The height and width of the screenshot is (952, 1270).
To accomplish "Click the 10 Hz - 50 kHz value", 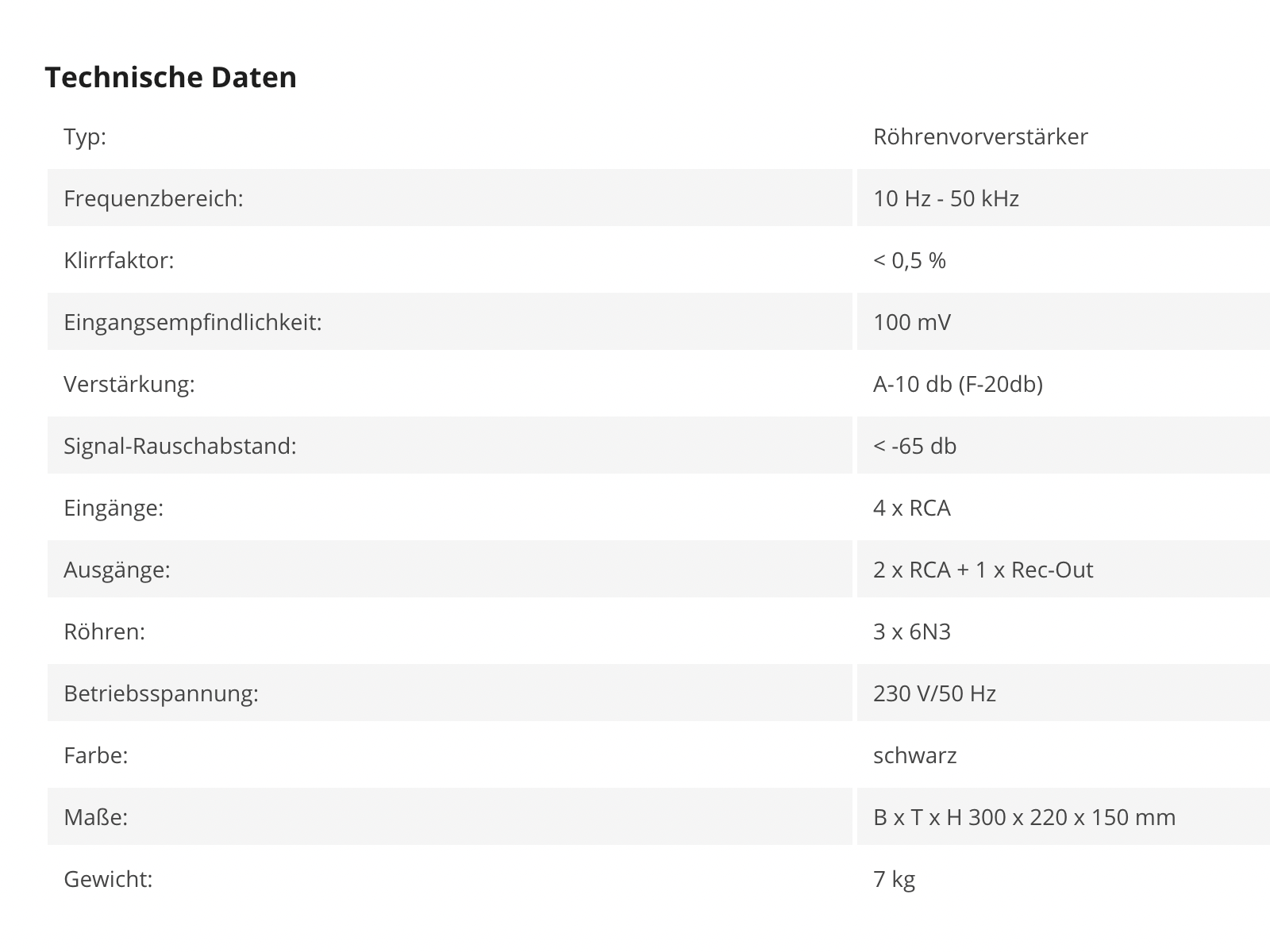I will coord(946,198).
